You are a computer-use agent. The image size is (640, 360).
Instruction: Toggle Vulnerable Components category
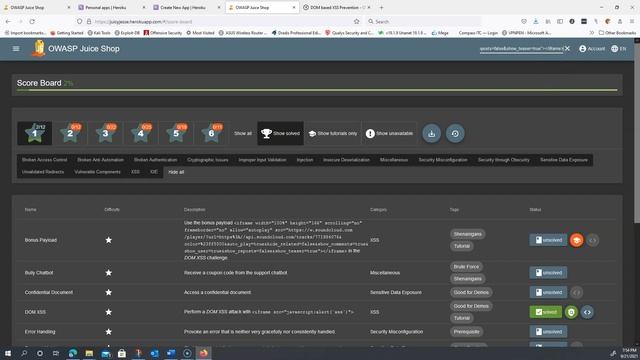tap(98, 172)
